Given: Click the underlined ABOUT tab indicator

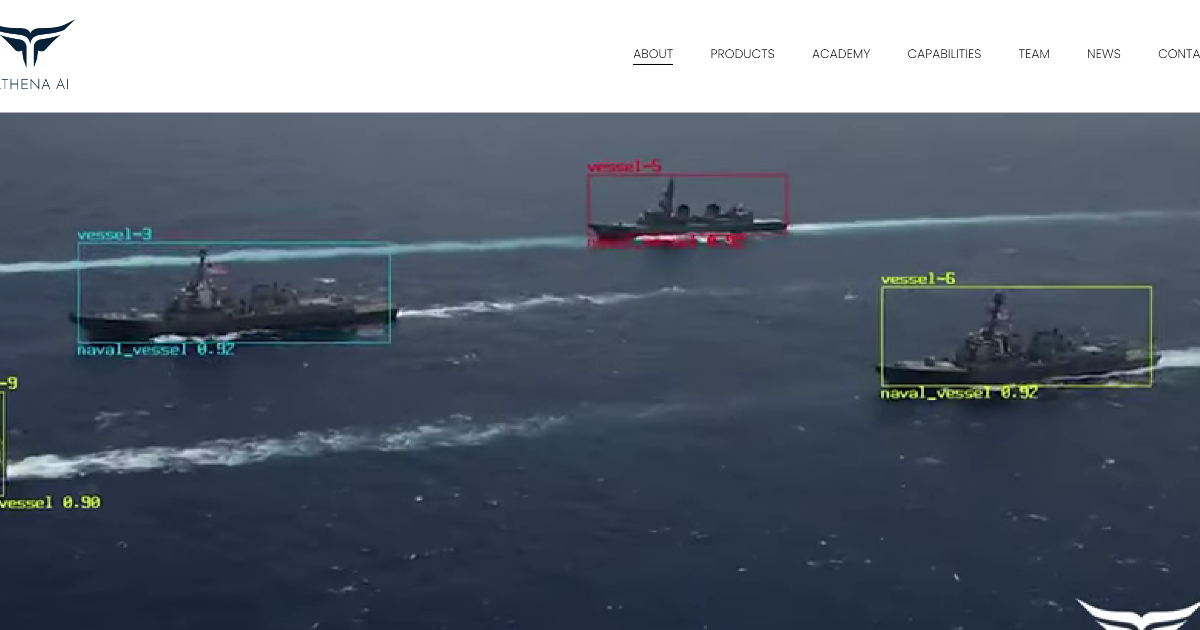Looking at the screenshot, I should click(x=653, y=64).
